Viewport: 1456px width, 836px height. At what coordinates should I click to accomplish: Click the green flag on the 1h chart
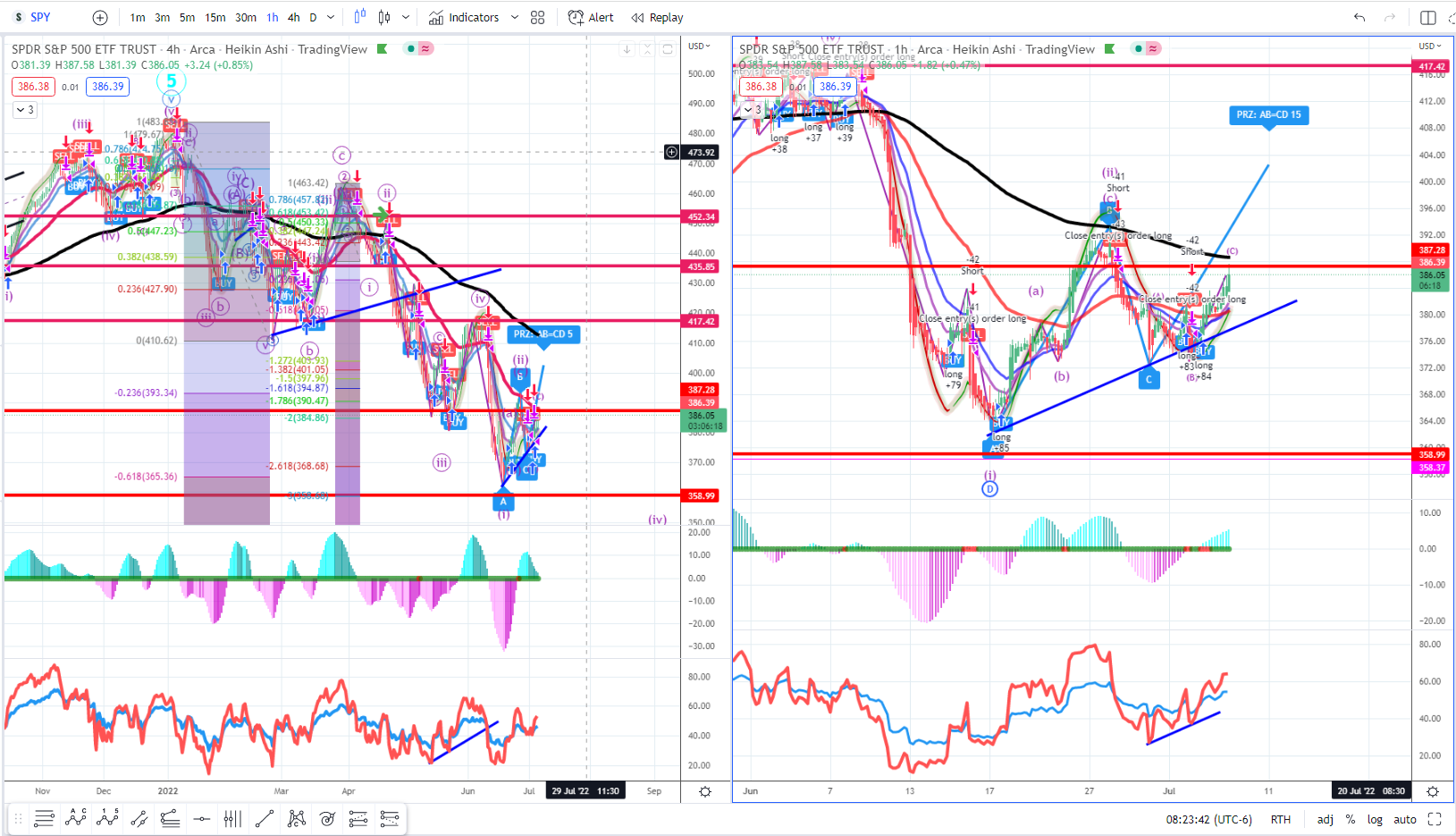point(1110,49)
